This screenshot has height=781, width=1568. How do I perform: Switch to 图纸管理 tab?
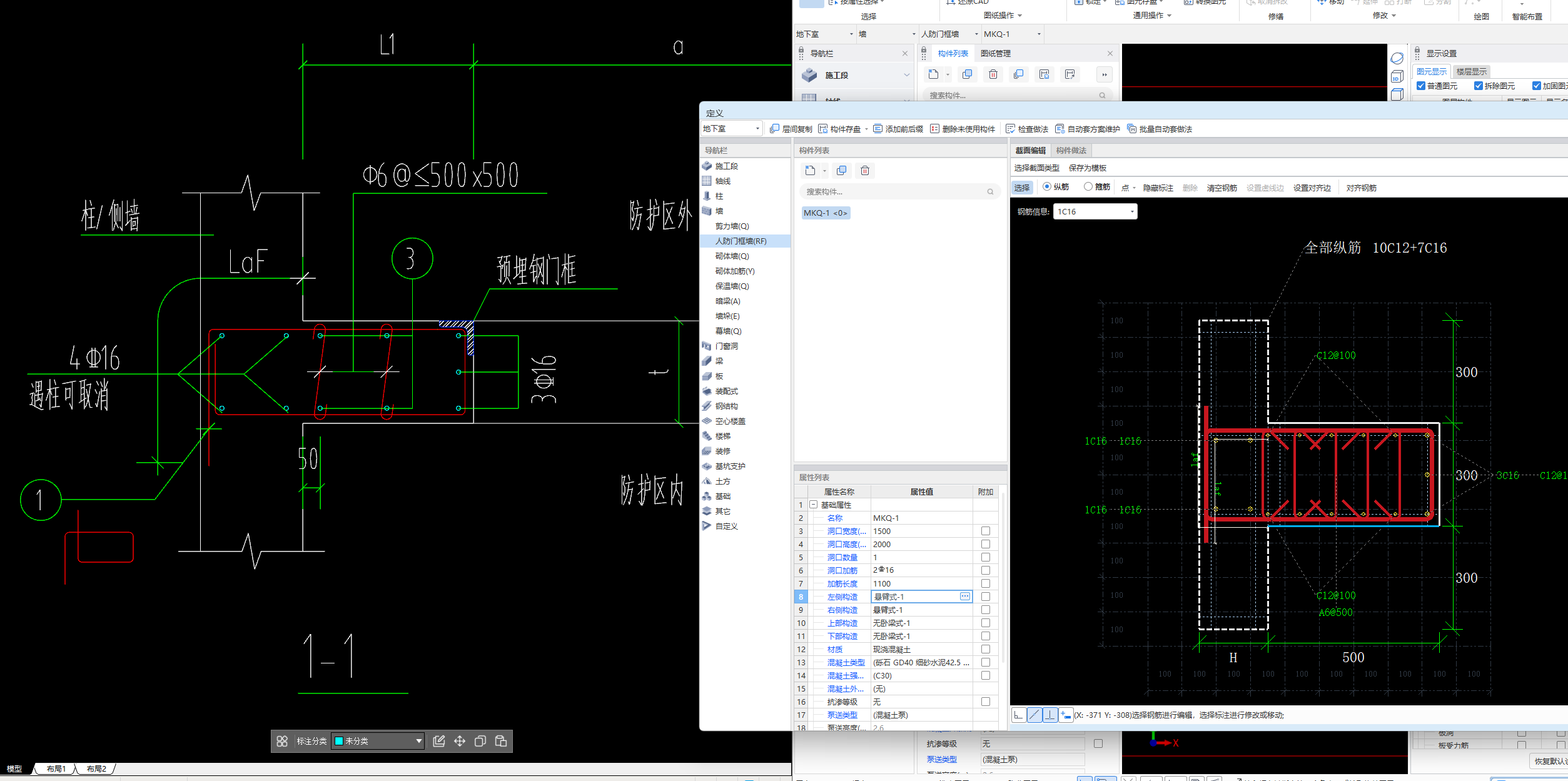pyautogui.click(x=996, y=54)
